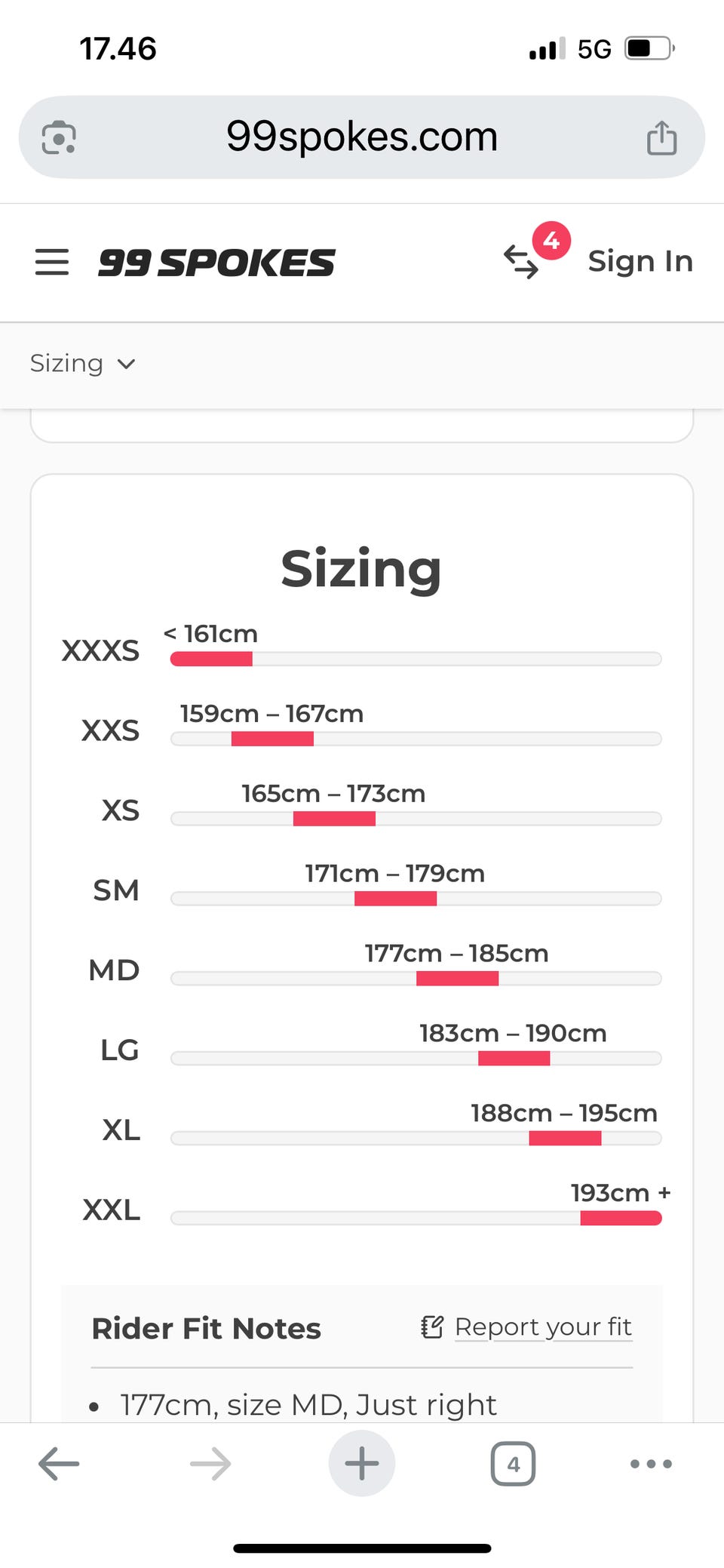Viewport: 724px width, 1568px height.
Task: Select the SM size row label
Action: (116, 890)
